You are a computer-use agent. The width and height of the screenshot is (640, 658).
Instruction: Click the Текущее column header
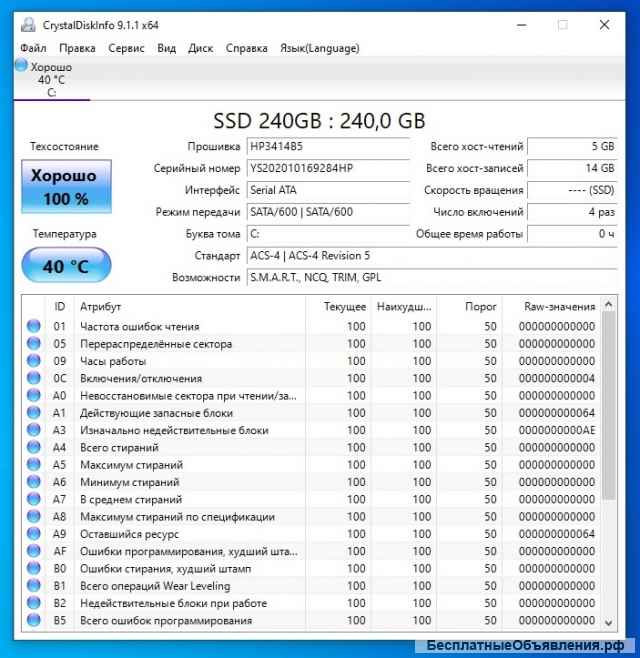(337, 307)
